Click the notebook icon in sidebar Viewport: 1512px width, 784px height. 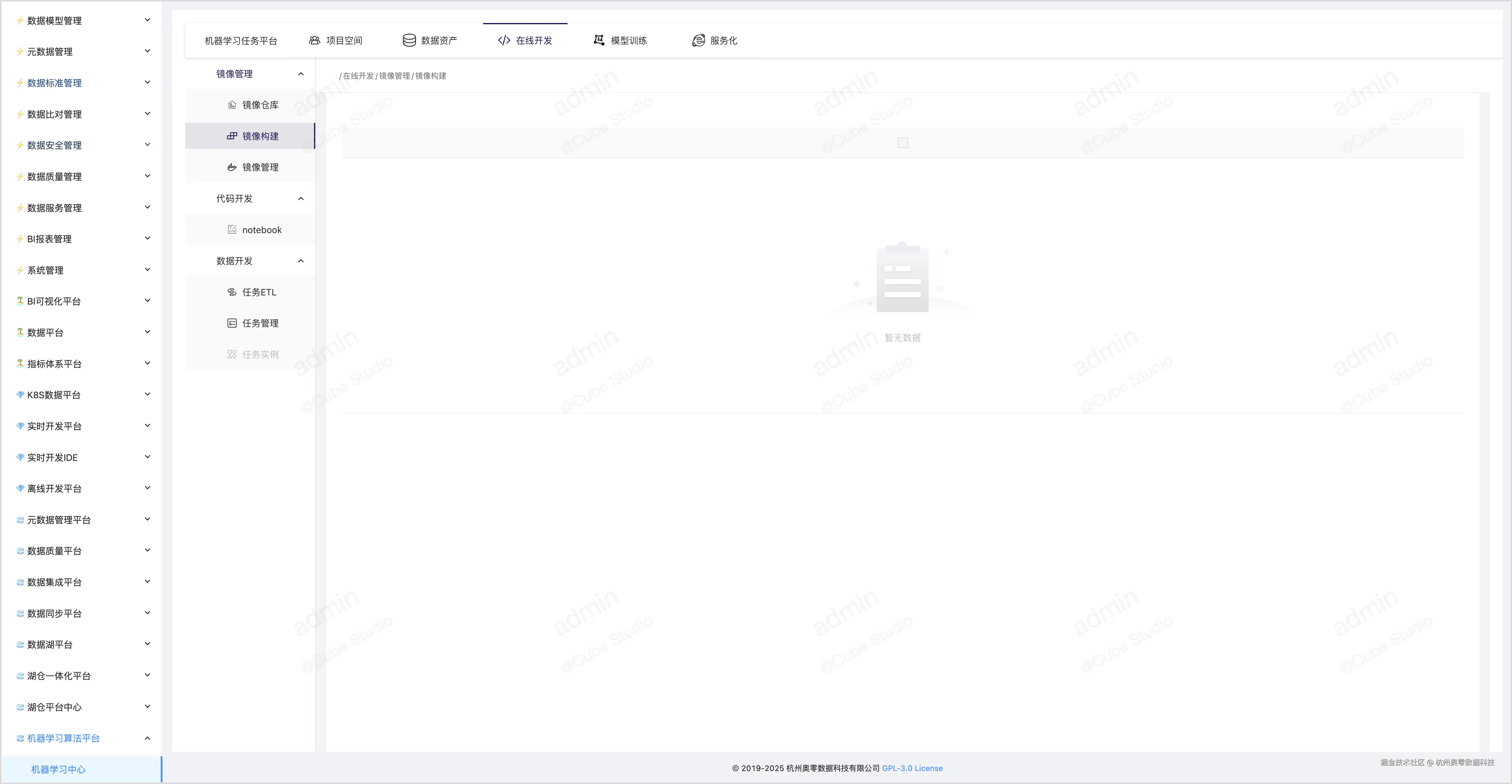pos(232,230)
